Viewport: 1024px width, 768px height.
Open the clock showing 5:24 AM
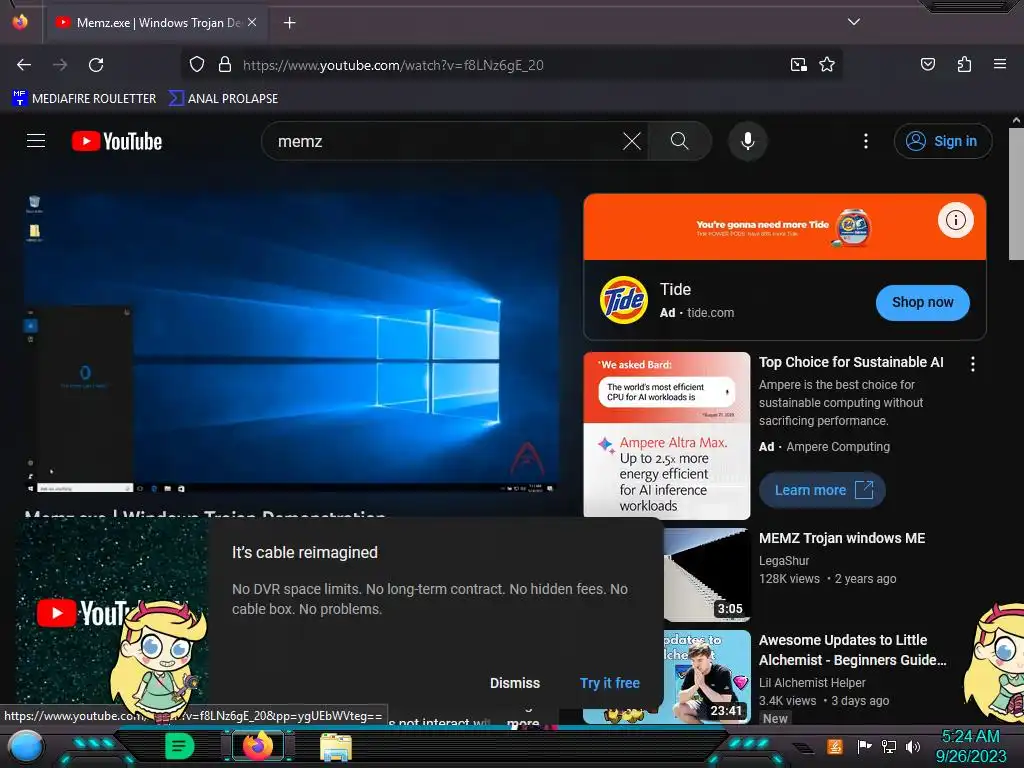coord(970,746)
